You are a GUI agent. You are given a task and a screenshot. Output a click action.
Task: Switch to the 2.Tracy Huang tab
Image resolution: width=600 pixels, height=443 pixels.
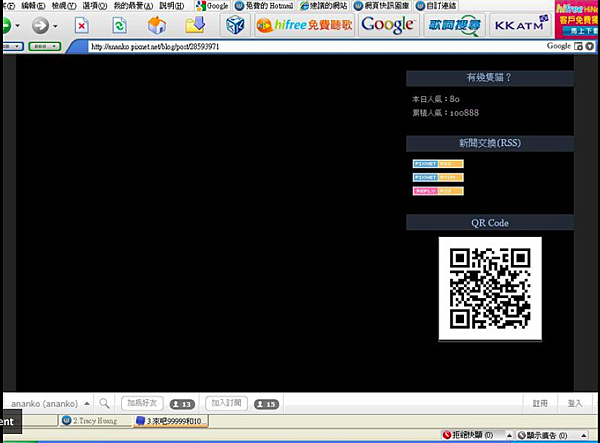point(95,421)
